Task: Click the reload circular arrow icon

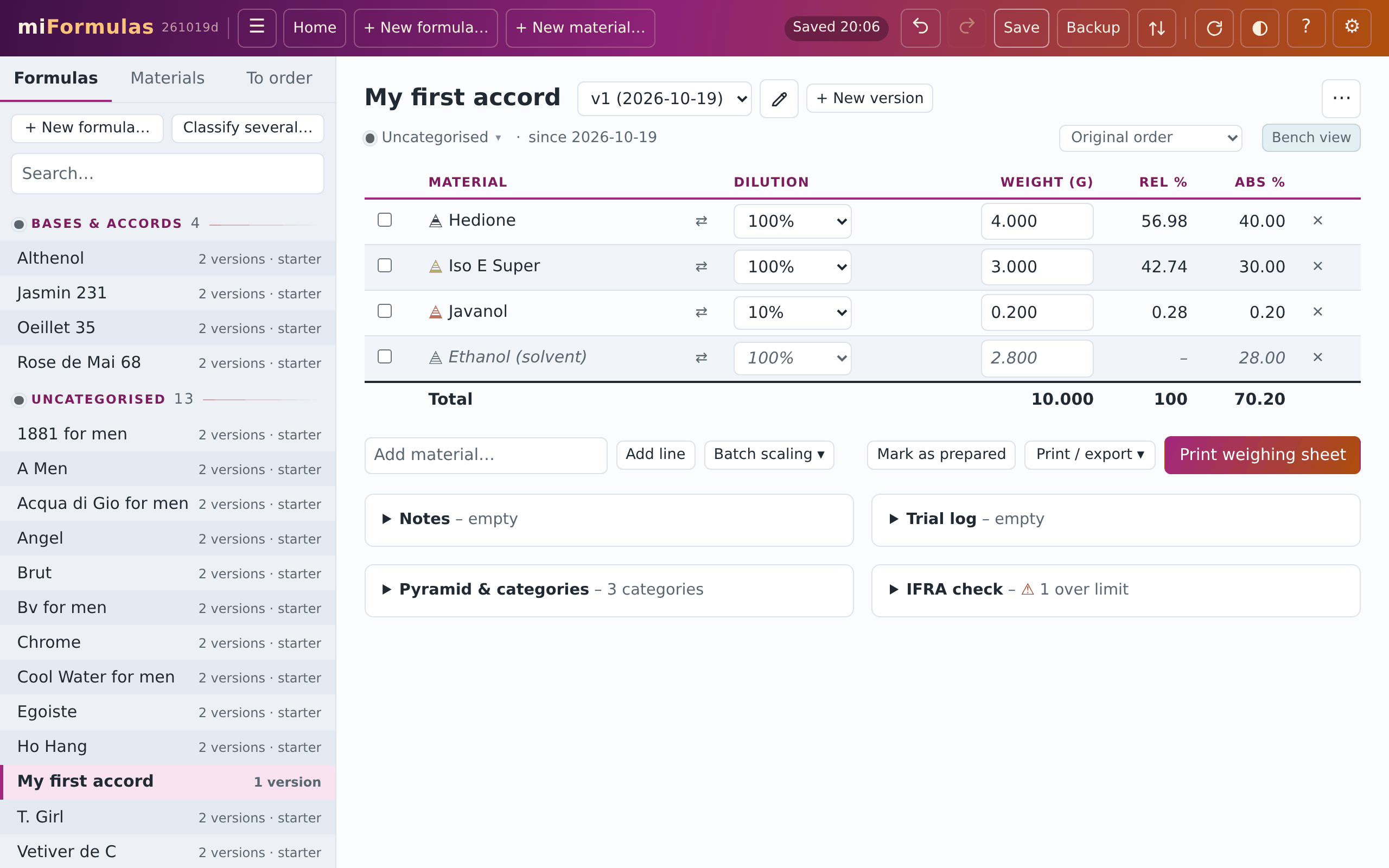Action: [1214, 28]
